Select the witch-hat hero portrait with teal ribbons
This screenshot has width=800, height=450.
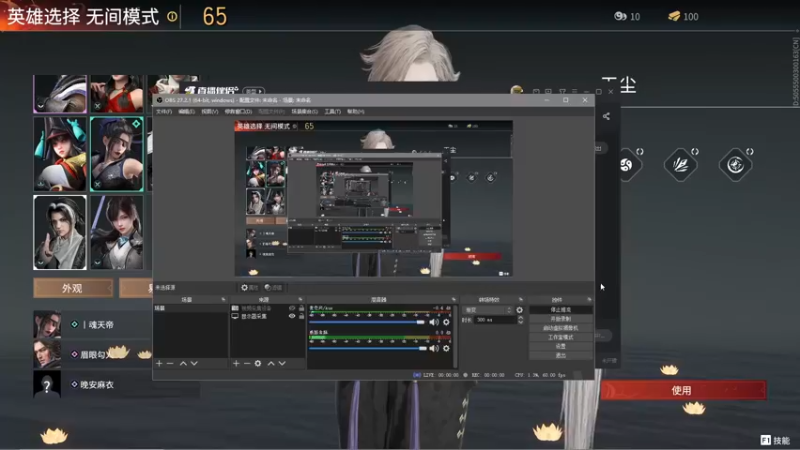pos(60,154)
